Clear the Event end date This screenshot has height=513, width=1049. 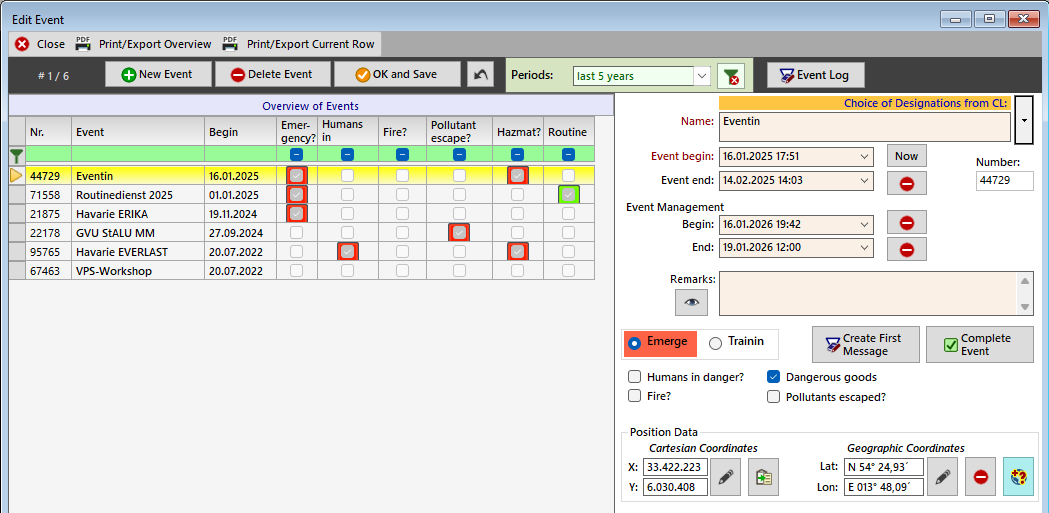click(906, 183)
